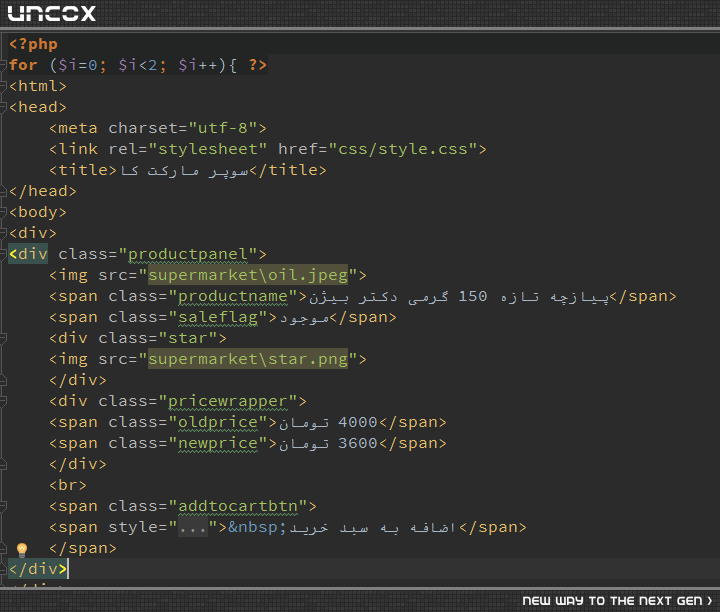Click the uncox logo
Screen dimensions: 720x612
tap(52, 13)
